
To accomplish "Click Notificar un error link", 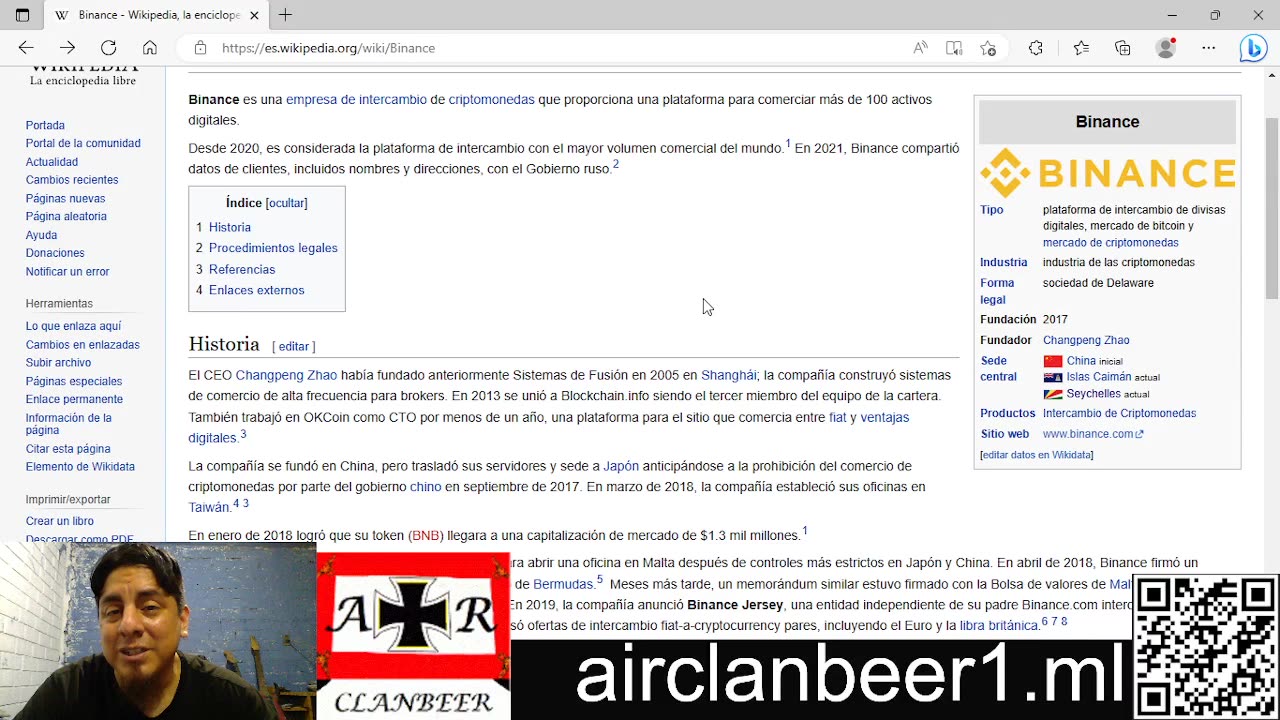I will (67, 271).
